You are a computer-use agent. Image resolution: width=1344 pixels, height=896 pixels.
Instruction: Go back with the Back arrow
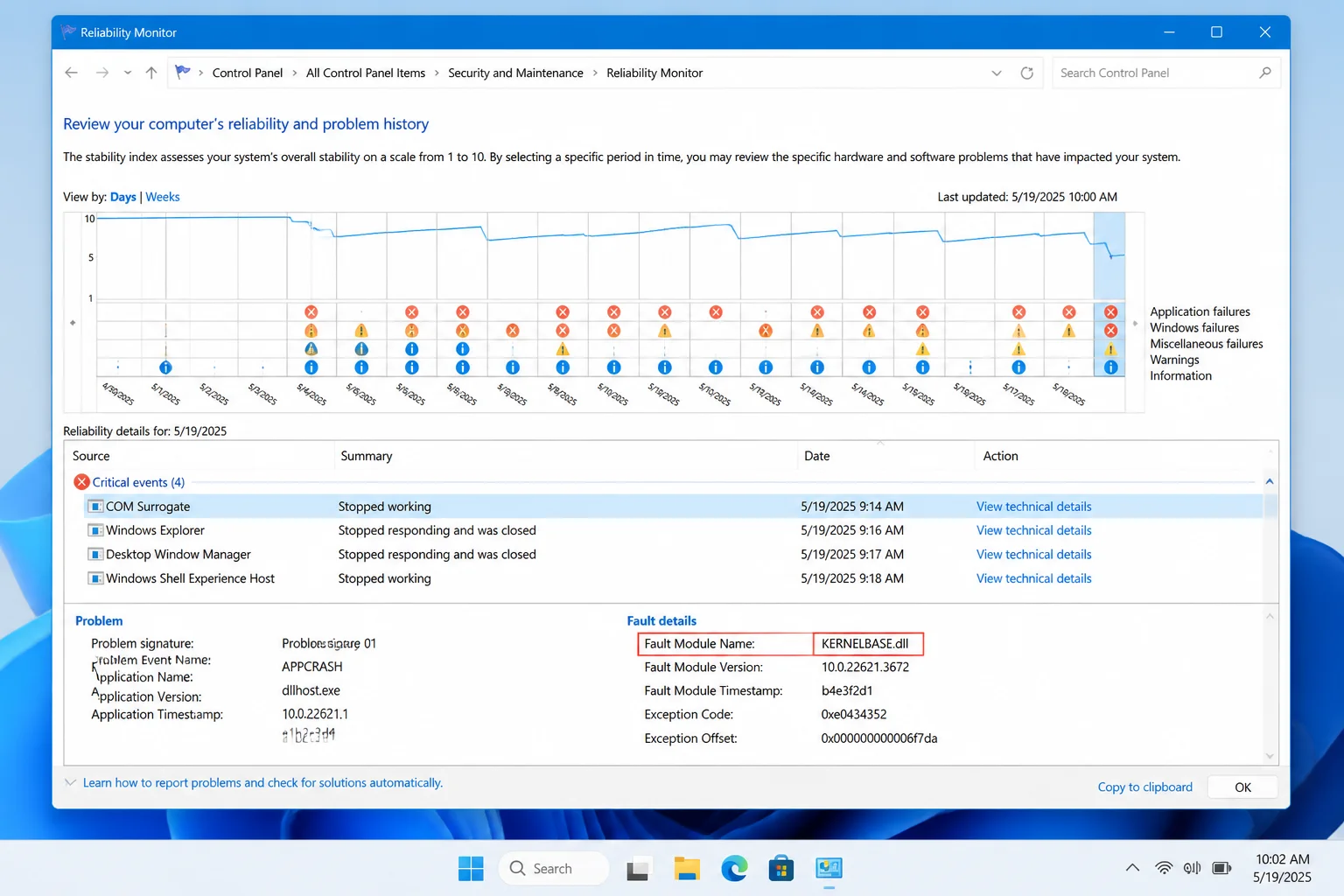pos(72,73)
